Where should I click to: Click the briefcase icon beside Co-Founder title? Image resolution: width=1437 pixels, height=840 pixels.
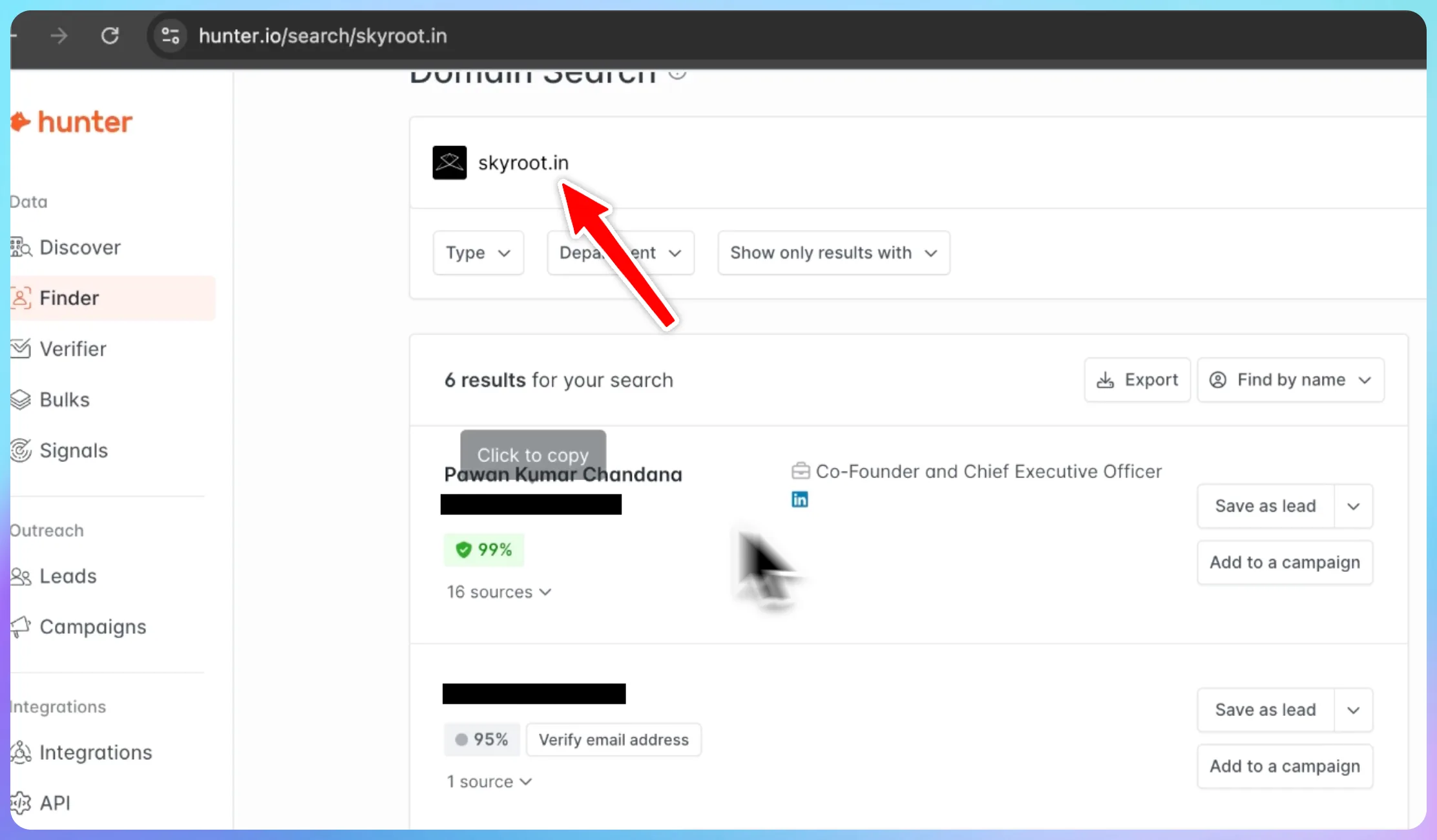click(x=801, y=471)
